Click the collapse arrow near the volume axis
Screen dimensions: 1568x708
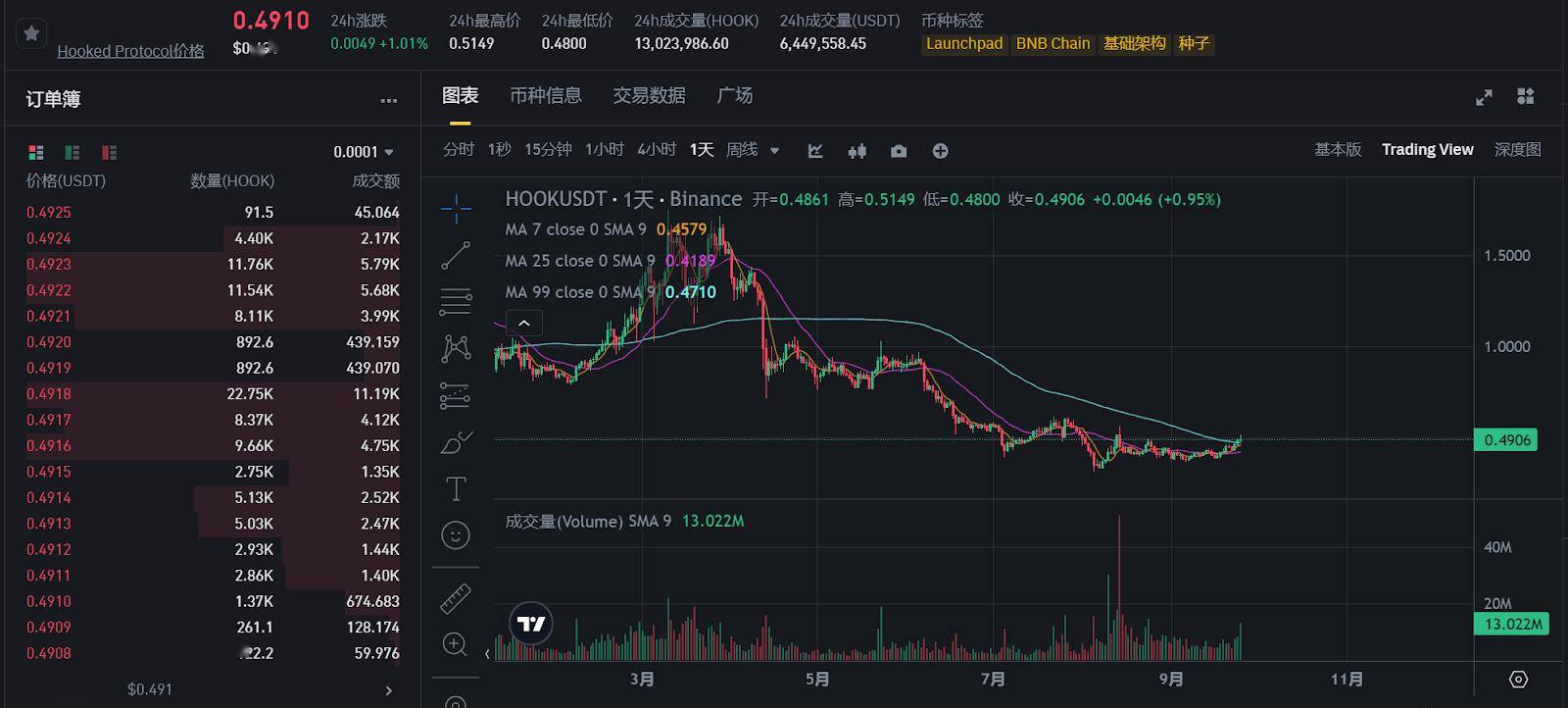pos(487,653)
